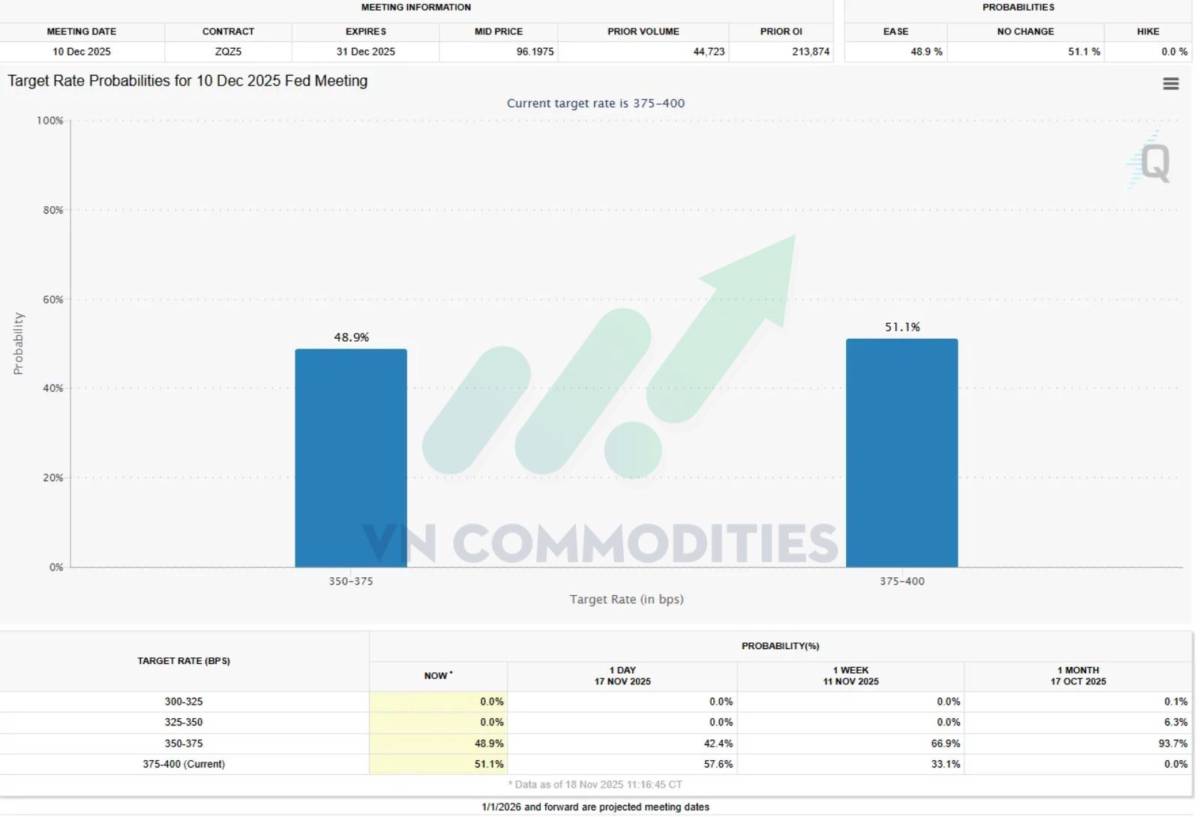
Task: Click the 1 WEEK 11 NOV 2025 header
Action: [851, 676]
